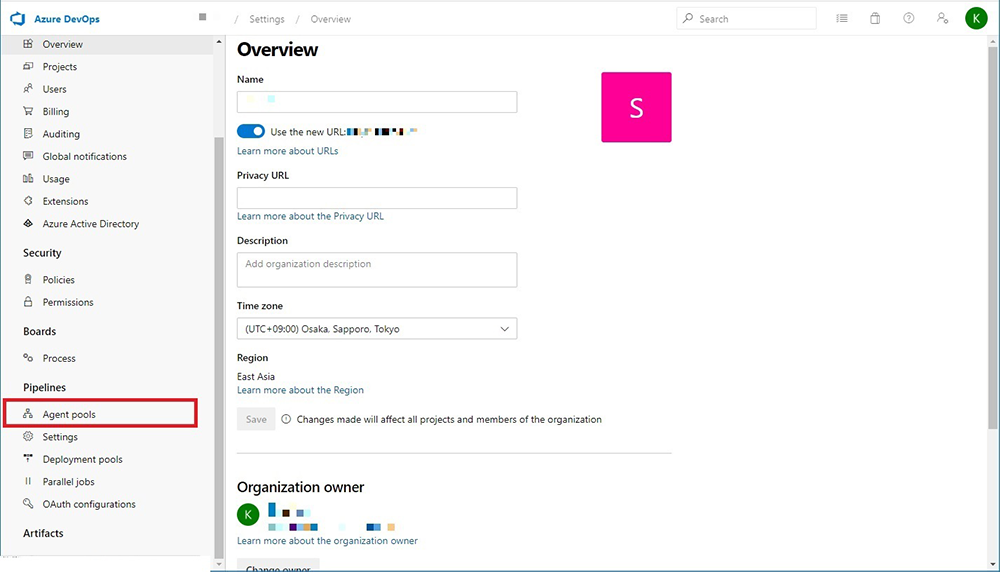Click the Policies sidebar icon
The height and width of the screenshot is (572, 1000).
[x=28, y=279]
